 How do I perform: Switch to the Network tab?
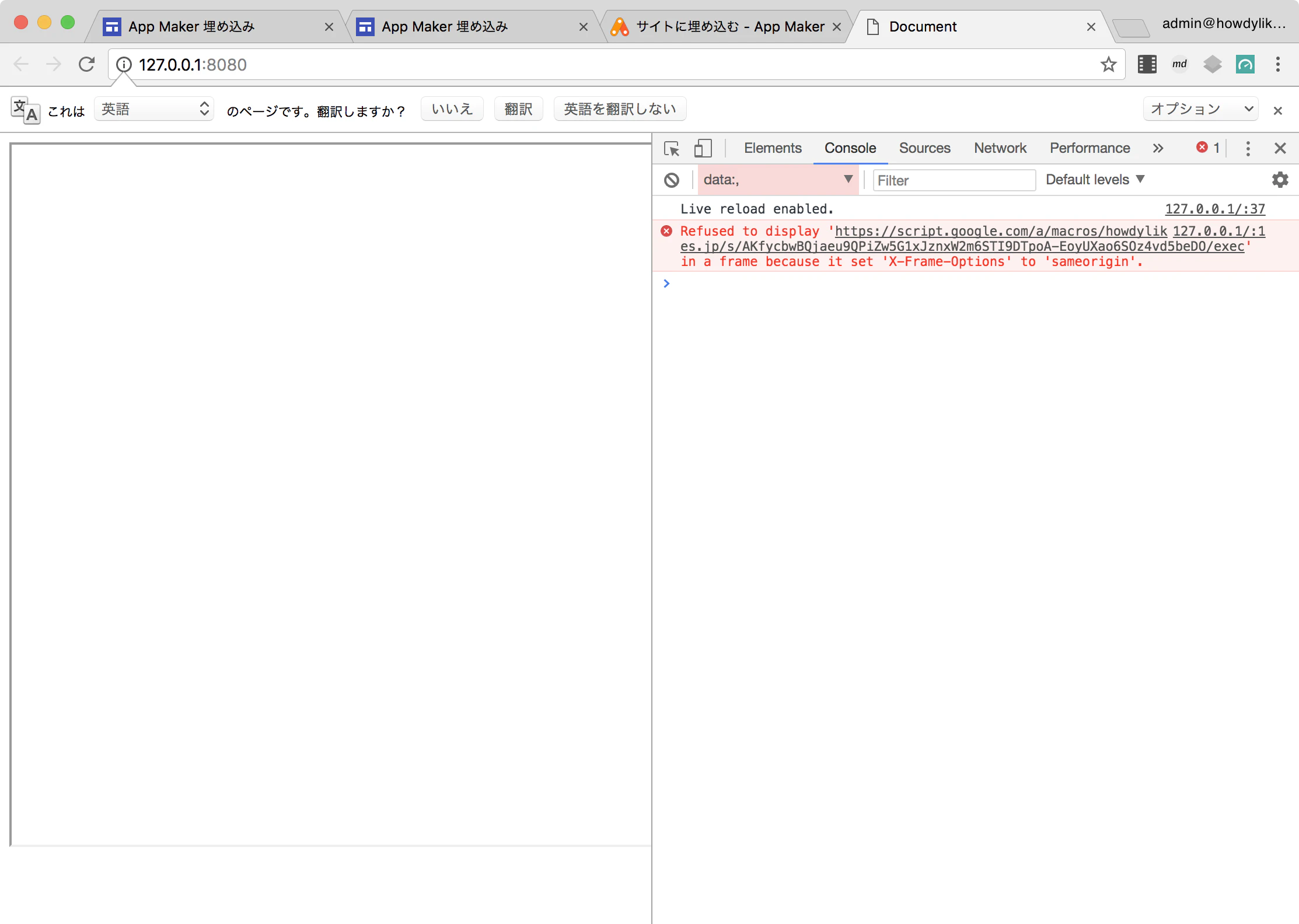(x=1000, y=148)
